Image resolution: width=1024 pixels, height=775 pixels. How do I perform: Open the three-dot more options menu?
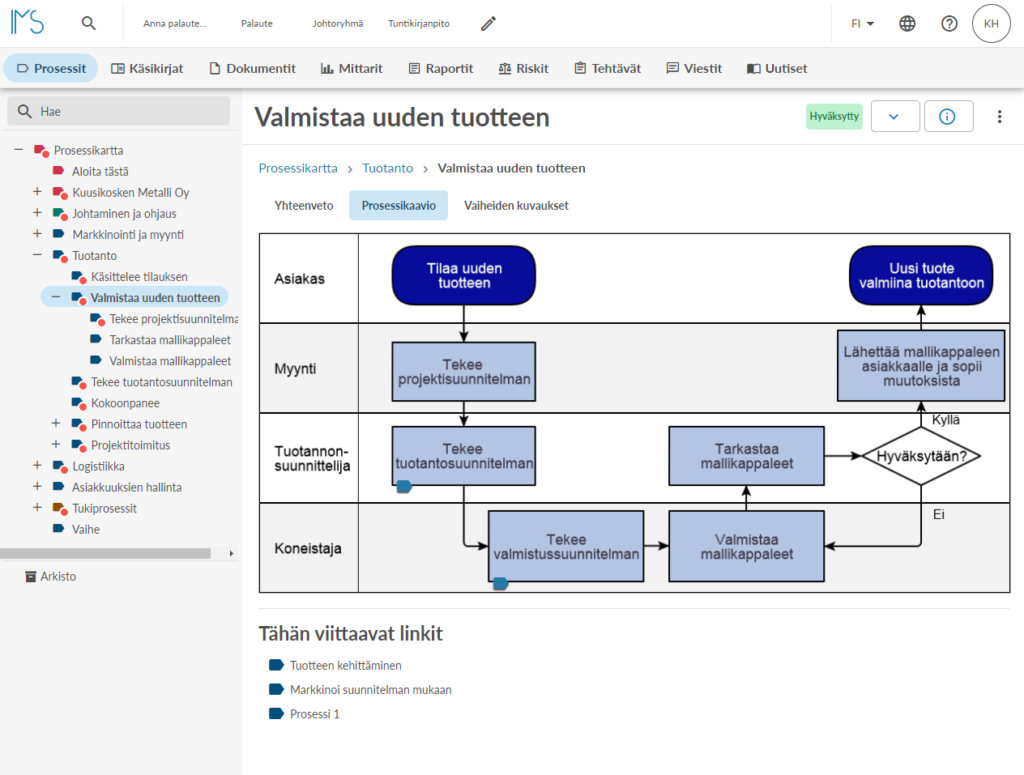point(999,116)
